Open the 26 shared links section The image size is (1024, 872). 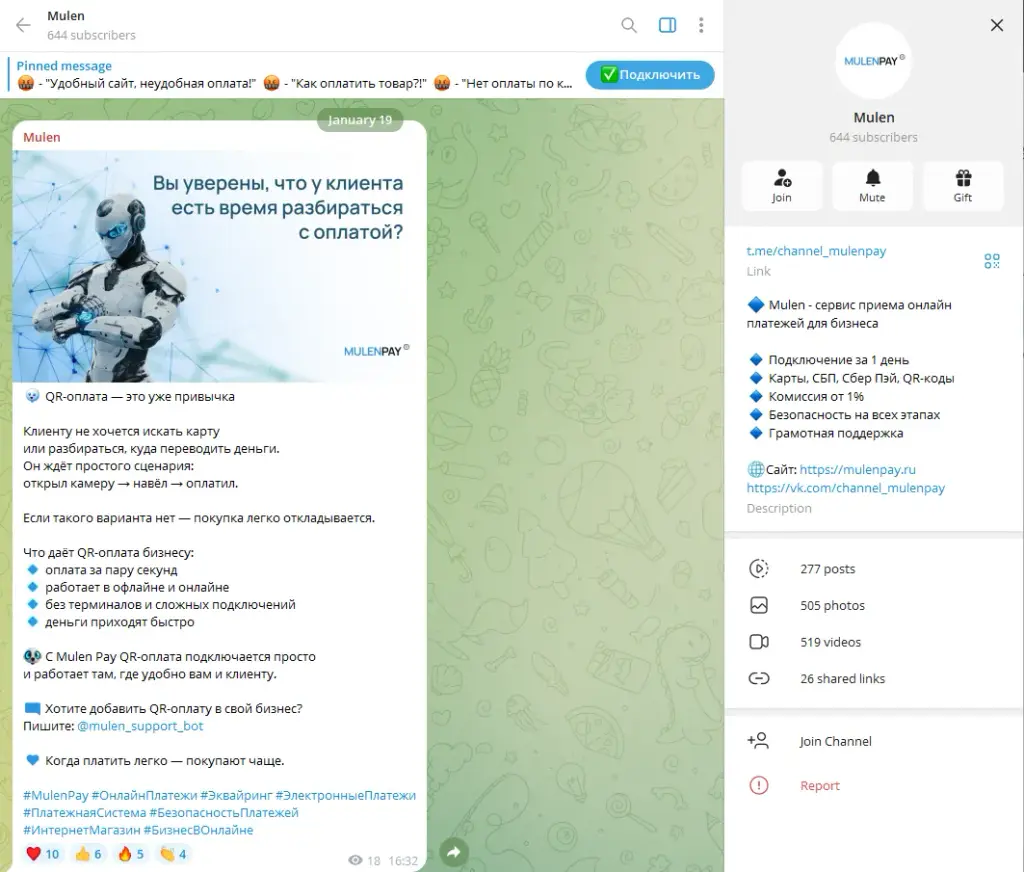(874, 679)
